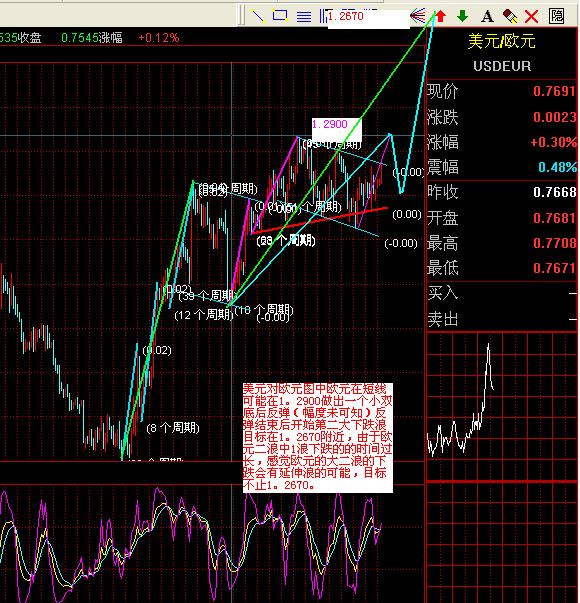Select the eraser tool

click(510, 16)
